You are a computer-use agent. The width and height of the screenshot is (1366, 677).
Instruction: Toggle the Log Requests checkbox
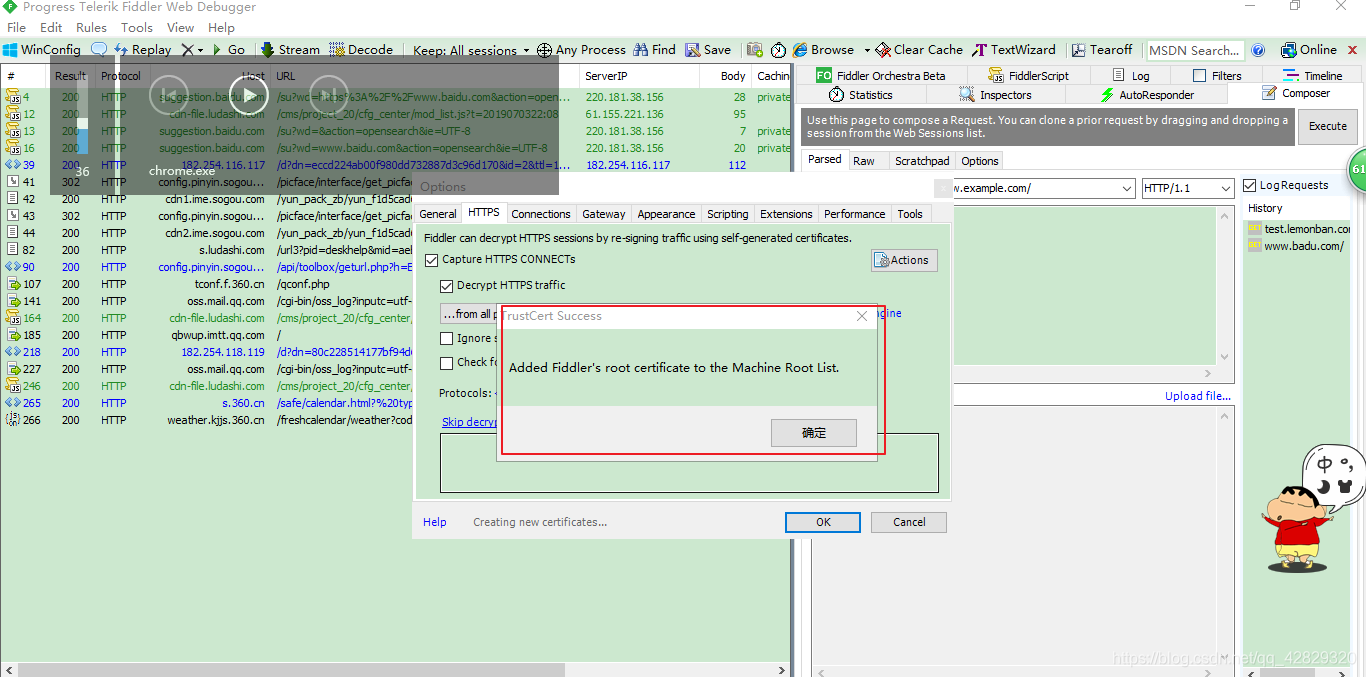click(1250, 186)
